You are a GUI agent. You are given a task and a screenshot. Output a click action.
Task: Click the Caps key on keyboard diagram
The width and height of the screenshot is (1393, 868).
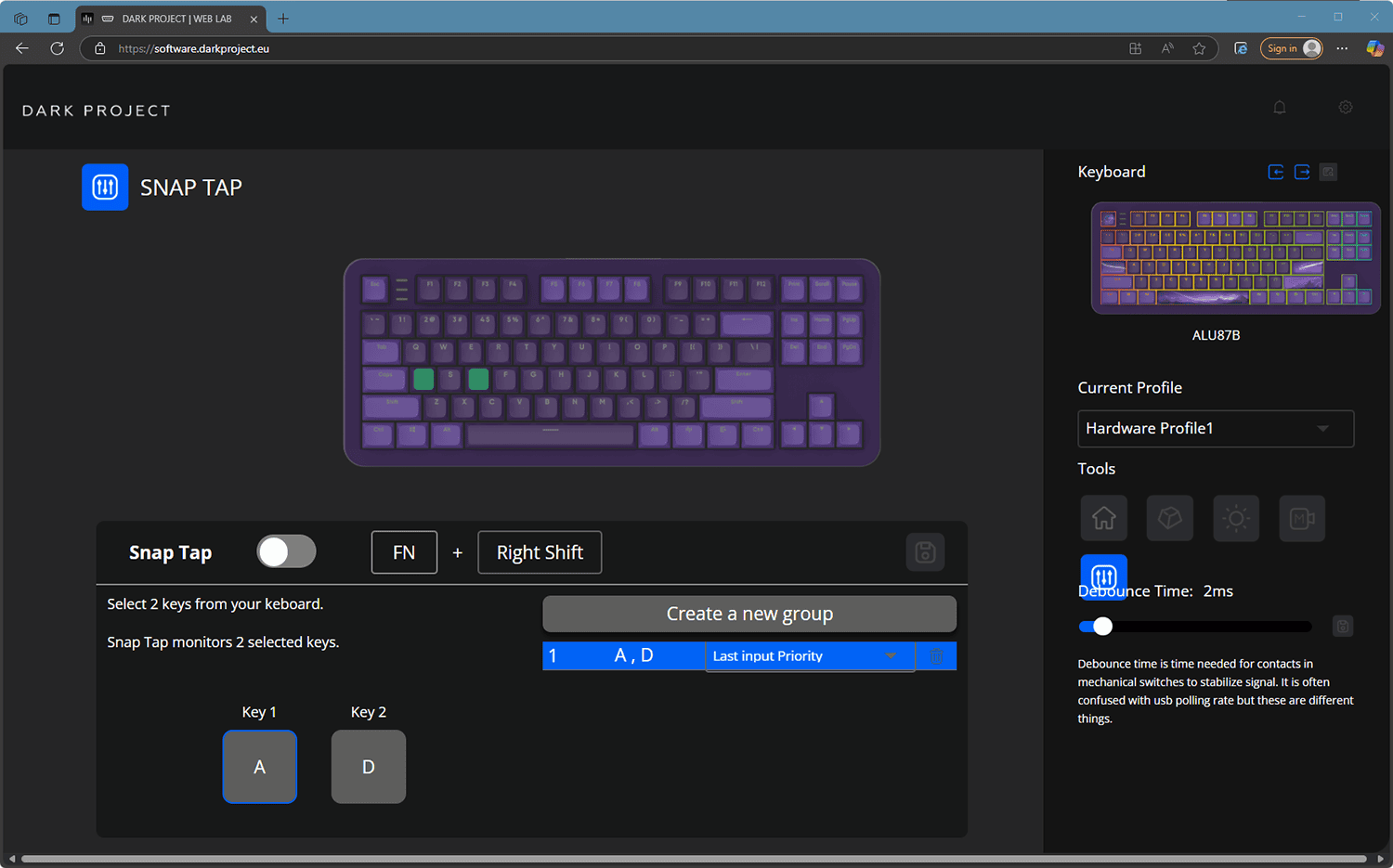point(384,378)
